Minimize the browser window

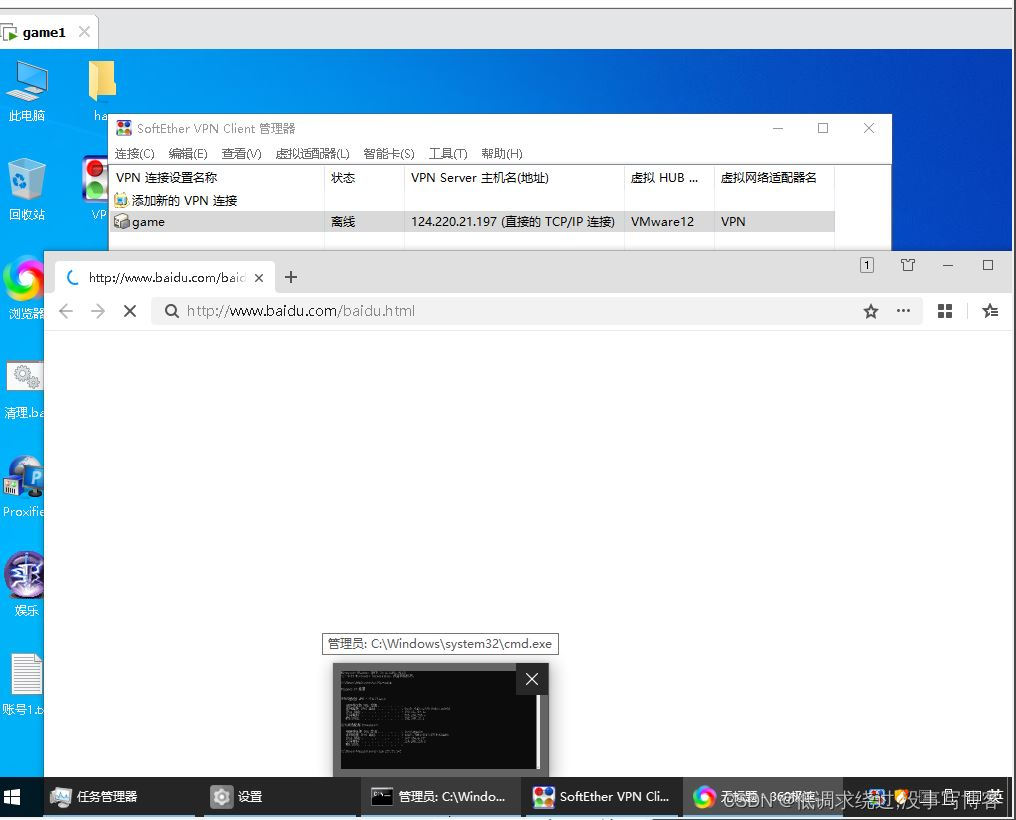tap(948, 265)
